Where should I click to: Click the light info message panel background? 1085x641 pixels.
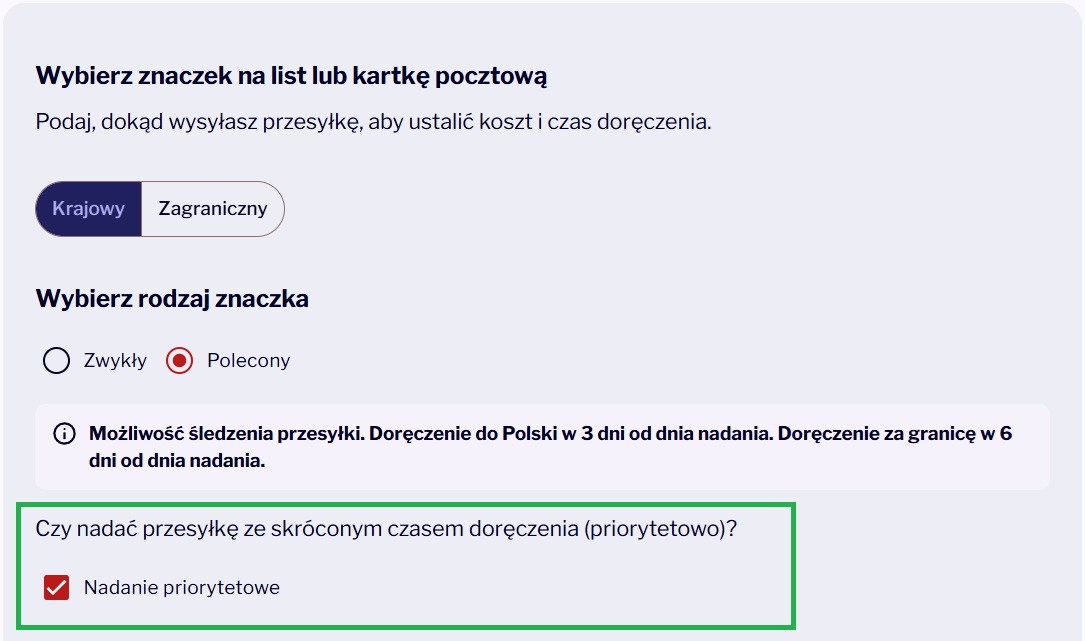[x=542, y=447]
